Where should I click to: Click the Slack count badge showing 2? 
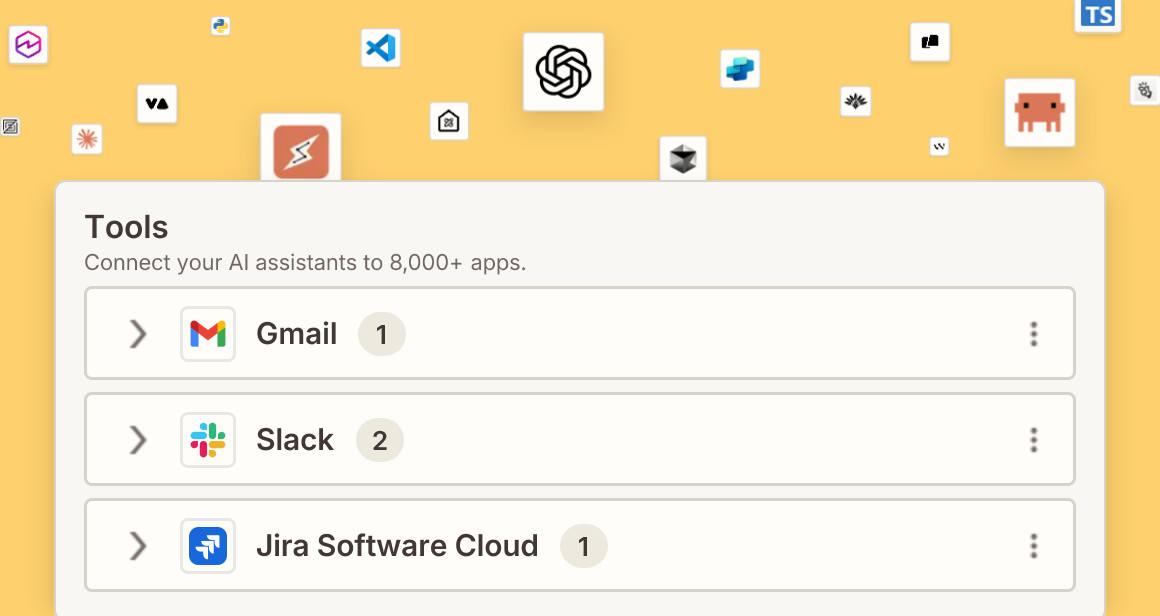click(380, 440)
